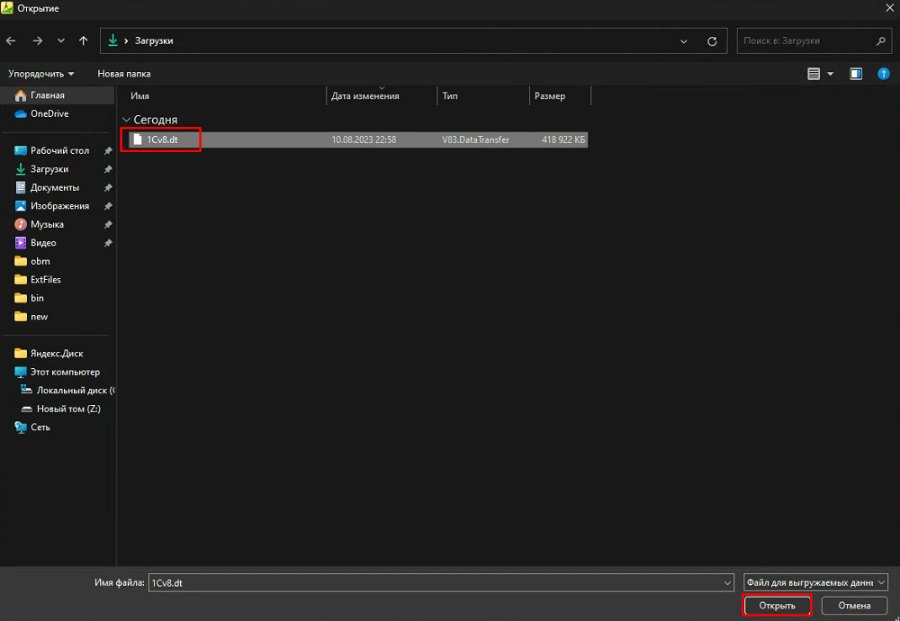900x621 pixels.
Task: Refresh the Загрузки folder
Action: point(712,41)
